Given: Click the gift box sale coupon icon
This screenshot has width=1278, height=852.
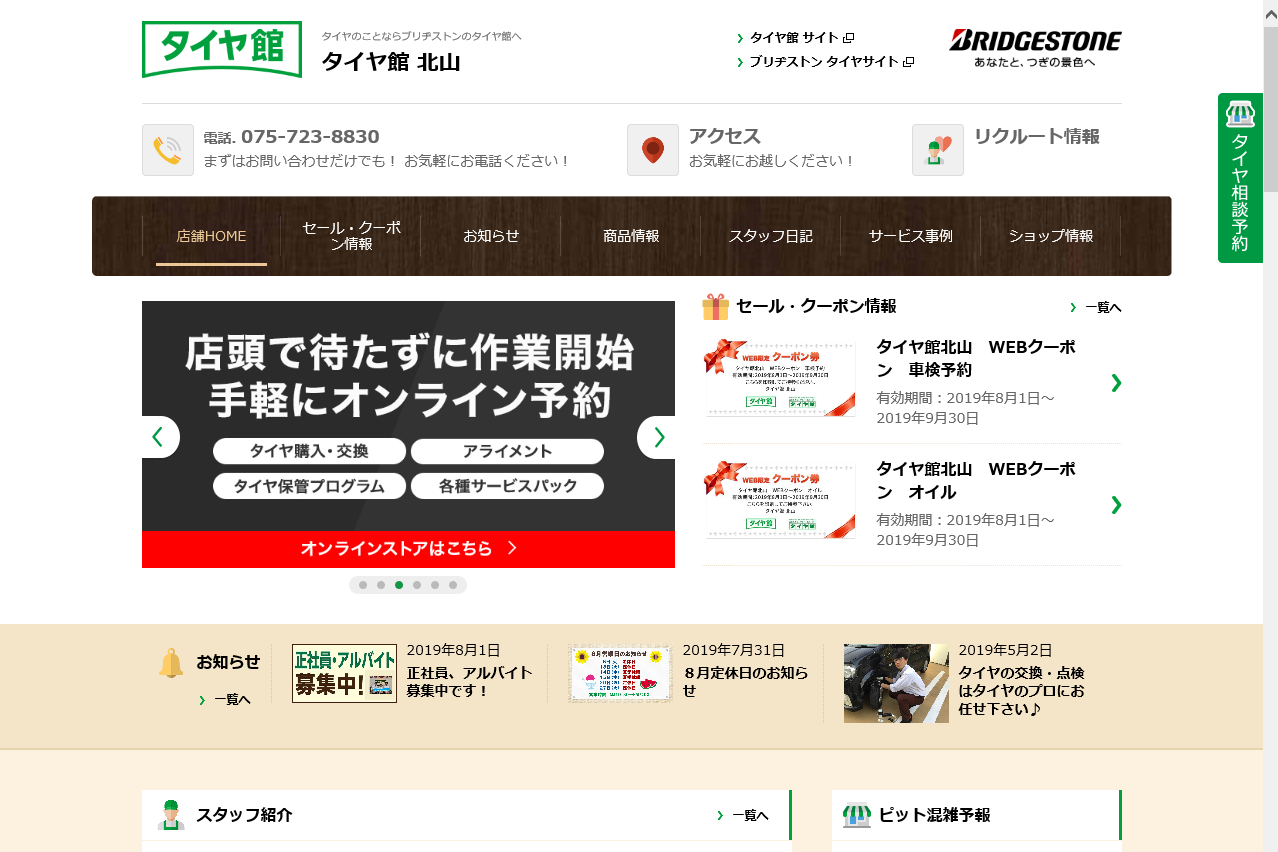Looking at the screenshot, I should pos(715,307).
